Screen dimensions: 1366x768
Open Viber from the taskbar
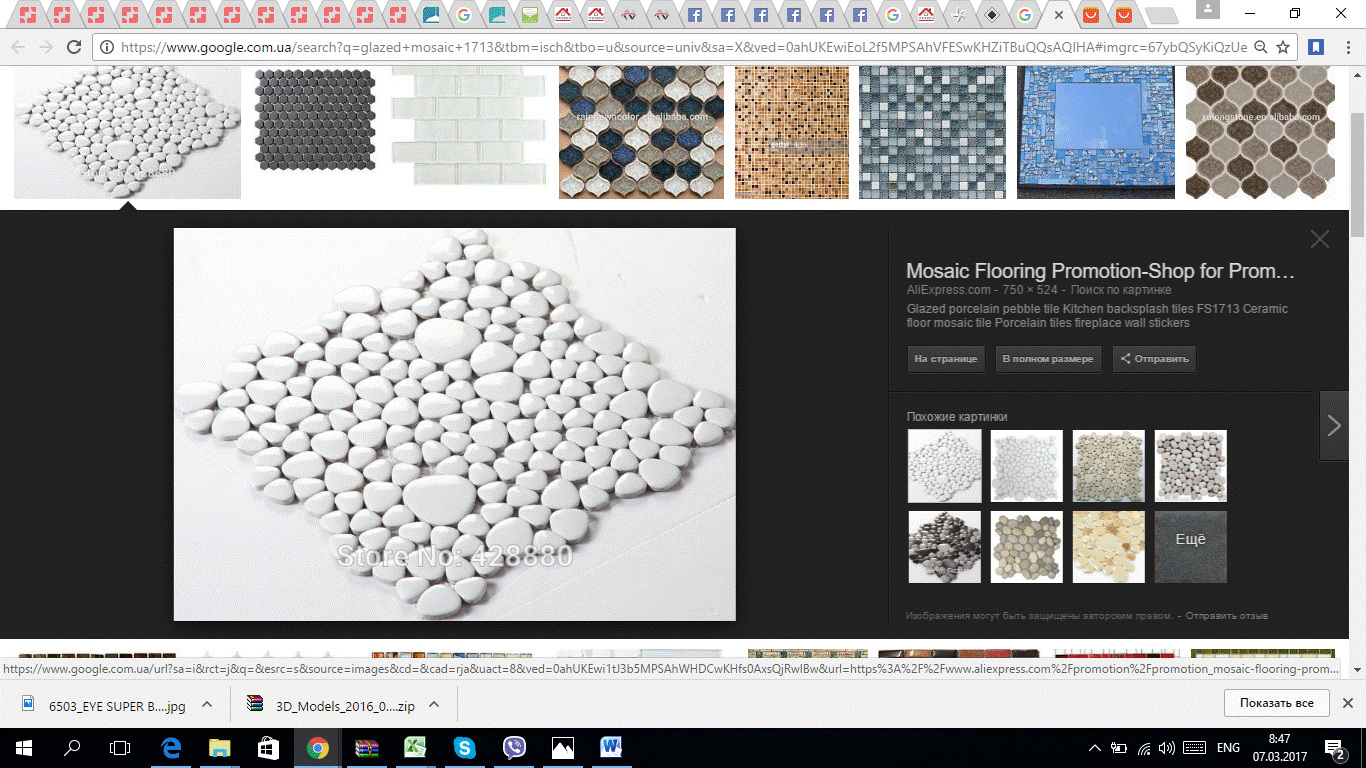[x=514, y=747]
